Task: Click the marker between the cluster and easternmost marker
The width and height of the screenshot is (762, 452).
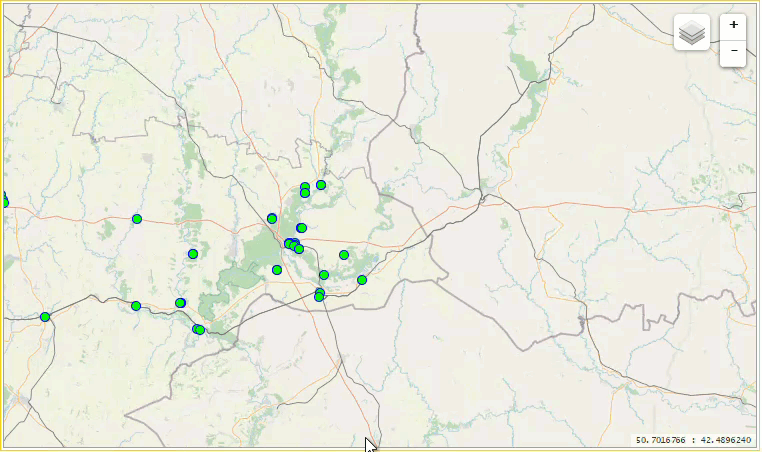Action: 324,275
